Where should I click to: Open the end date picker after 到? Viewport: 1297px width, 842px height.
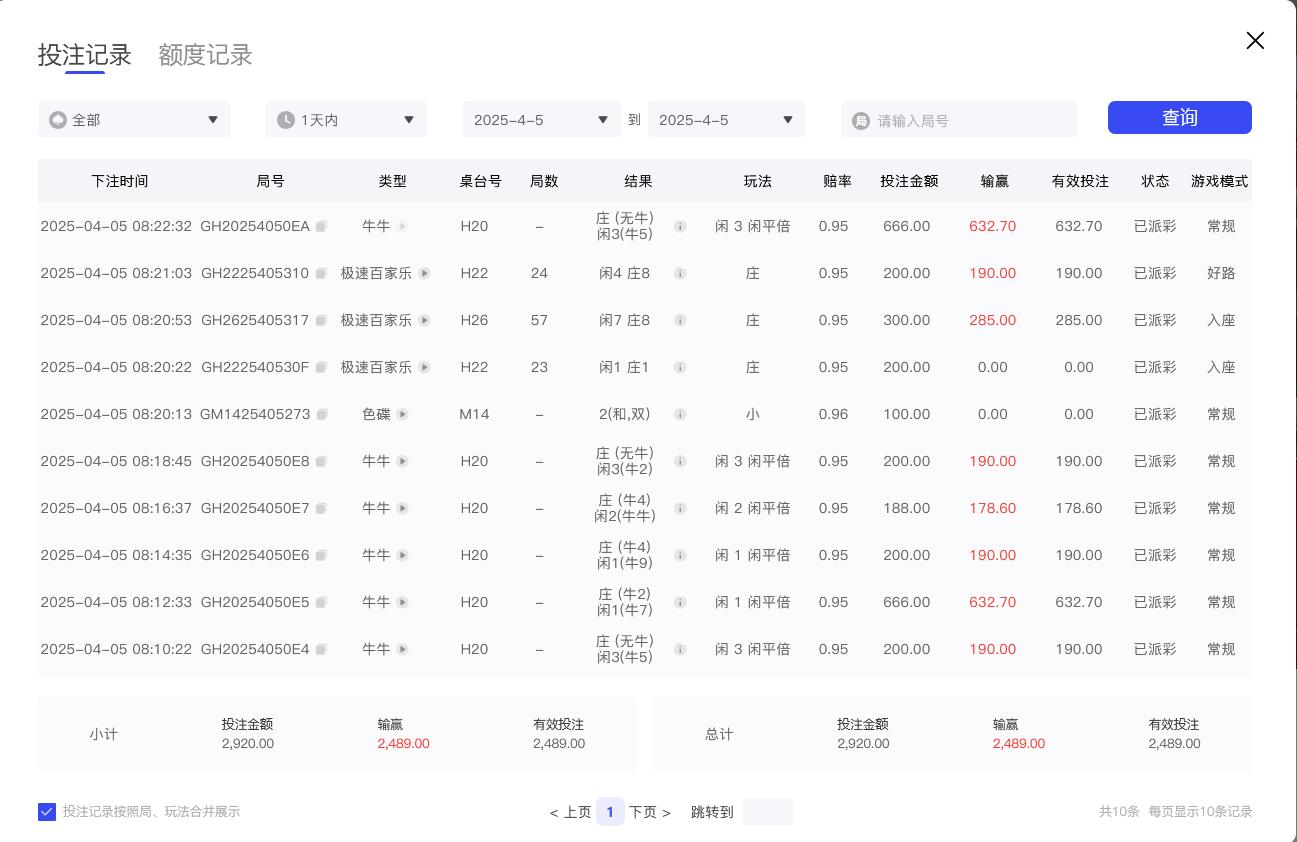(726, 120)
